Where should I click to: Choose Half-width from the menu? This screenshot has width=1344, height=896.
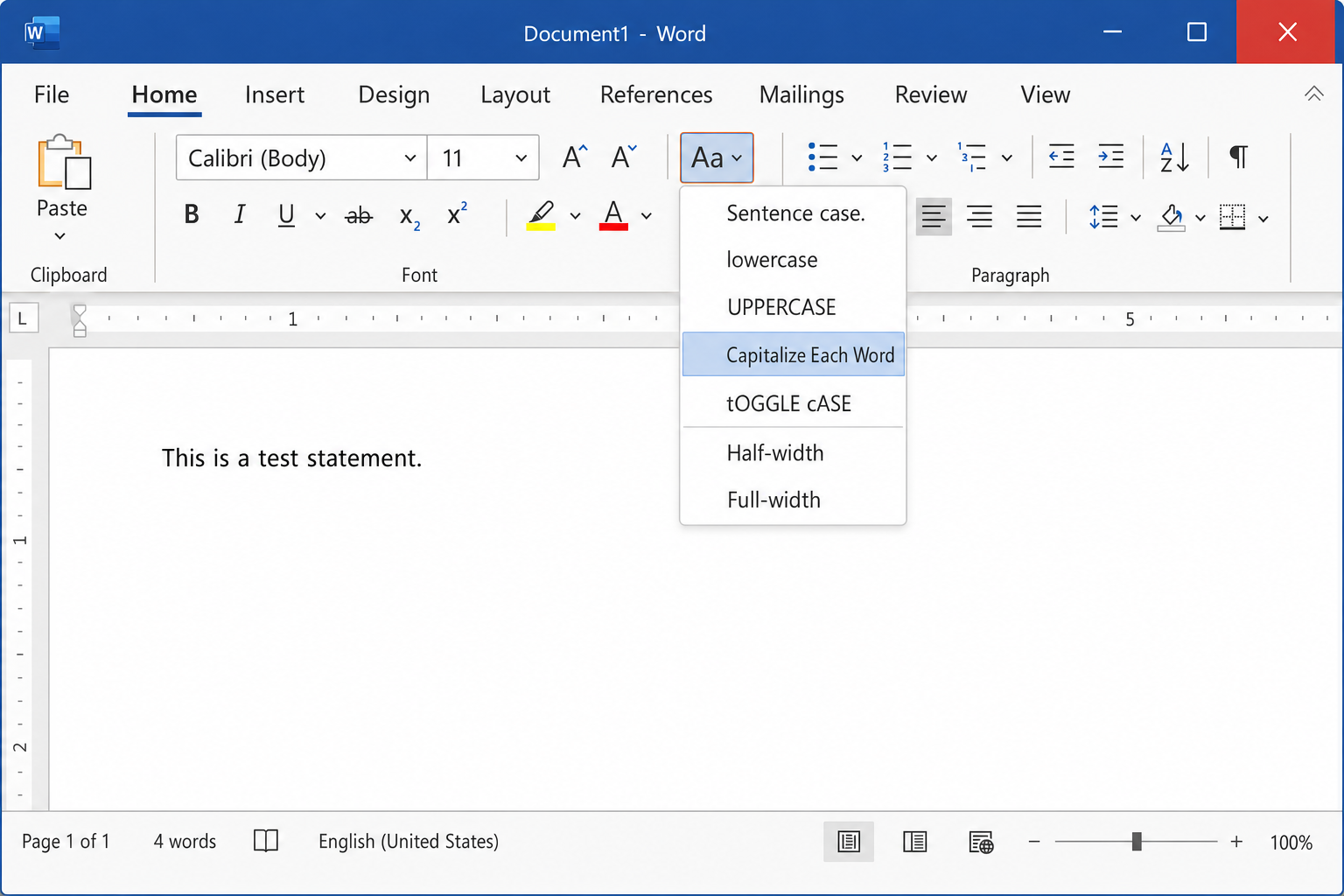point(793,452)
